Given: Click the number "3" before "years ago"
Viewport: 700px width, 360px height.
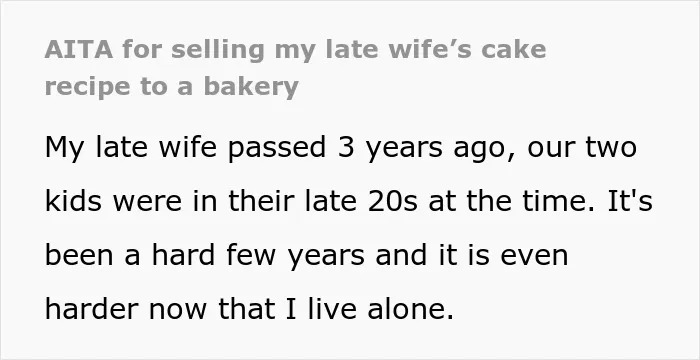Looking at the screenshot, I should click(346, 147).
